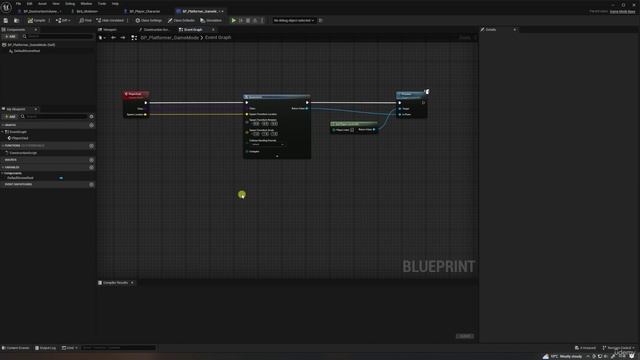Click the DefaultSceneRoot variable type pill
The height and width of the screenshot is (360, 640).
(x=61, y=178)
